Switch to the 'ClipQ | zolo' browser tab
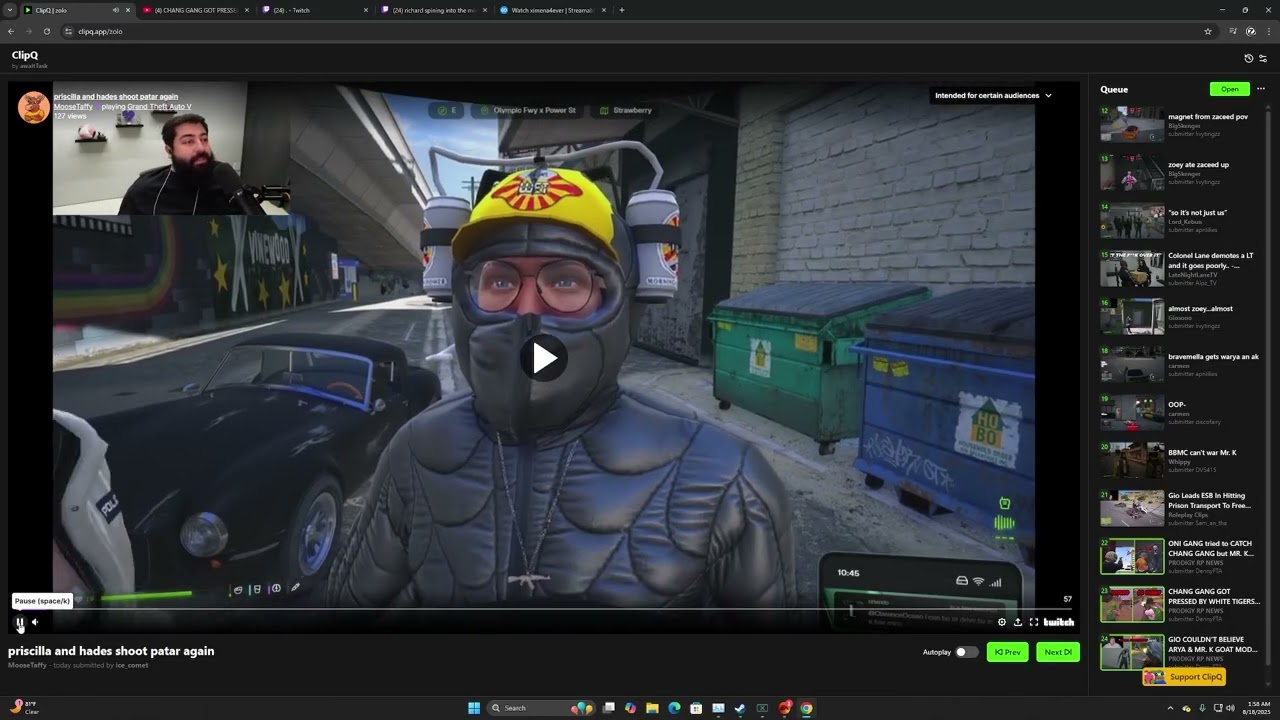 78,10
